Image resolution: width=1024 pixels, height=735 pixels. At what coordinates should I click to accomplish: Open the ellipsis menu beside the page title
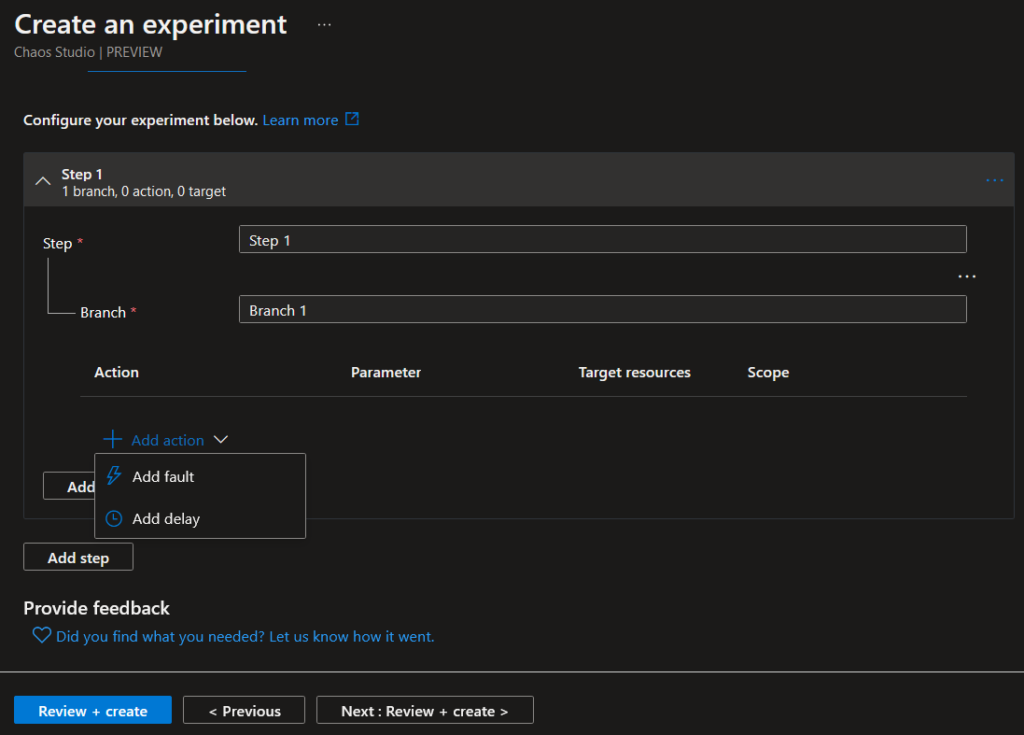[x=325, y=25]
